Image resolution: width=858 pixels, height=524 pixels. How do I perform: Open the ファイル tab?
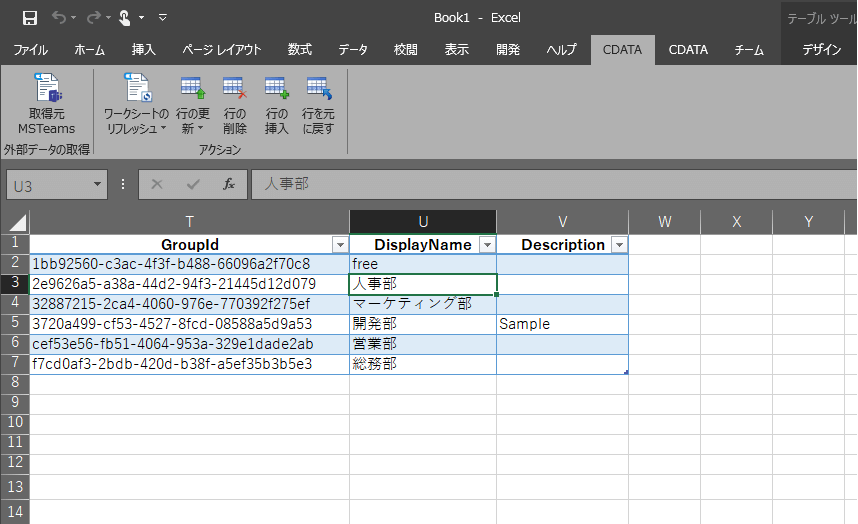coord(31,50)
